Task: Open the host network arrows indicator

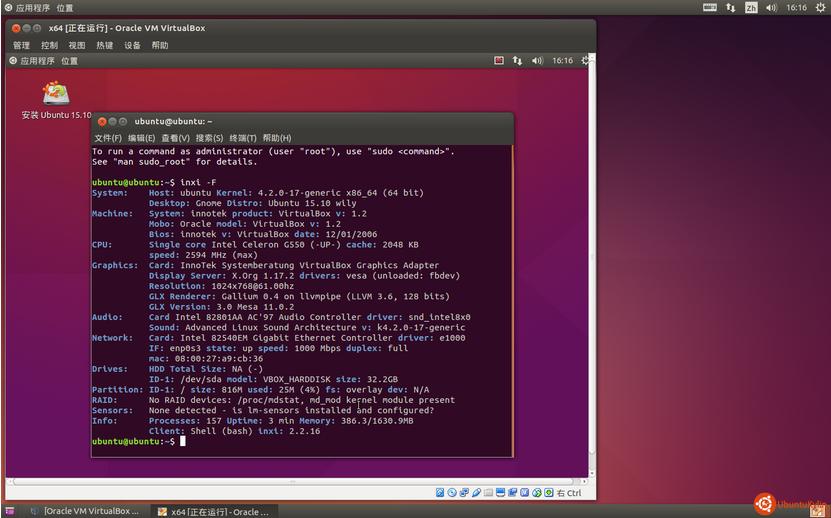Action: tap(731, 7)
